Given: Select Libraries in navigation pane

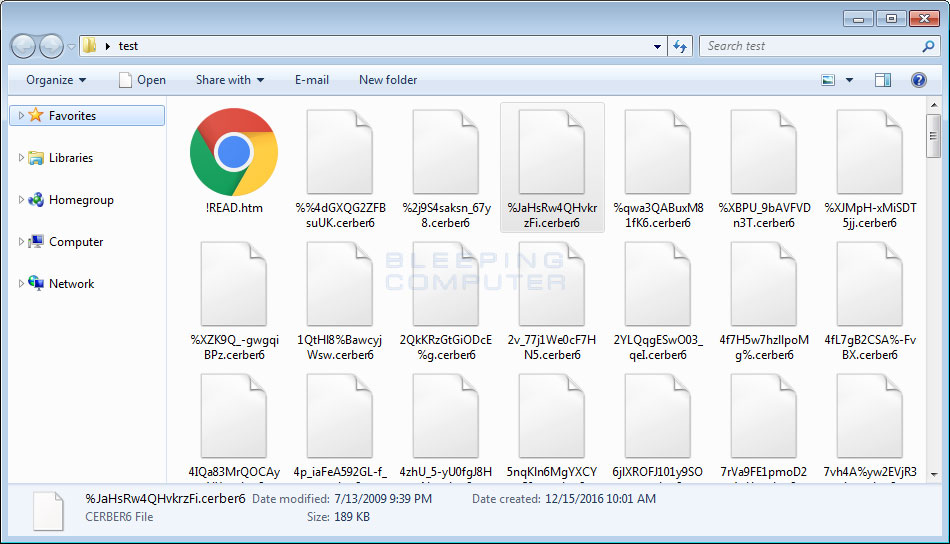Looking at the screenshot, I should (71, 158).
